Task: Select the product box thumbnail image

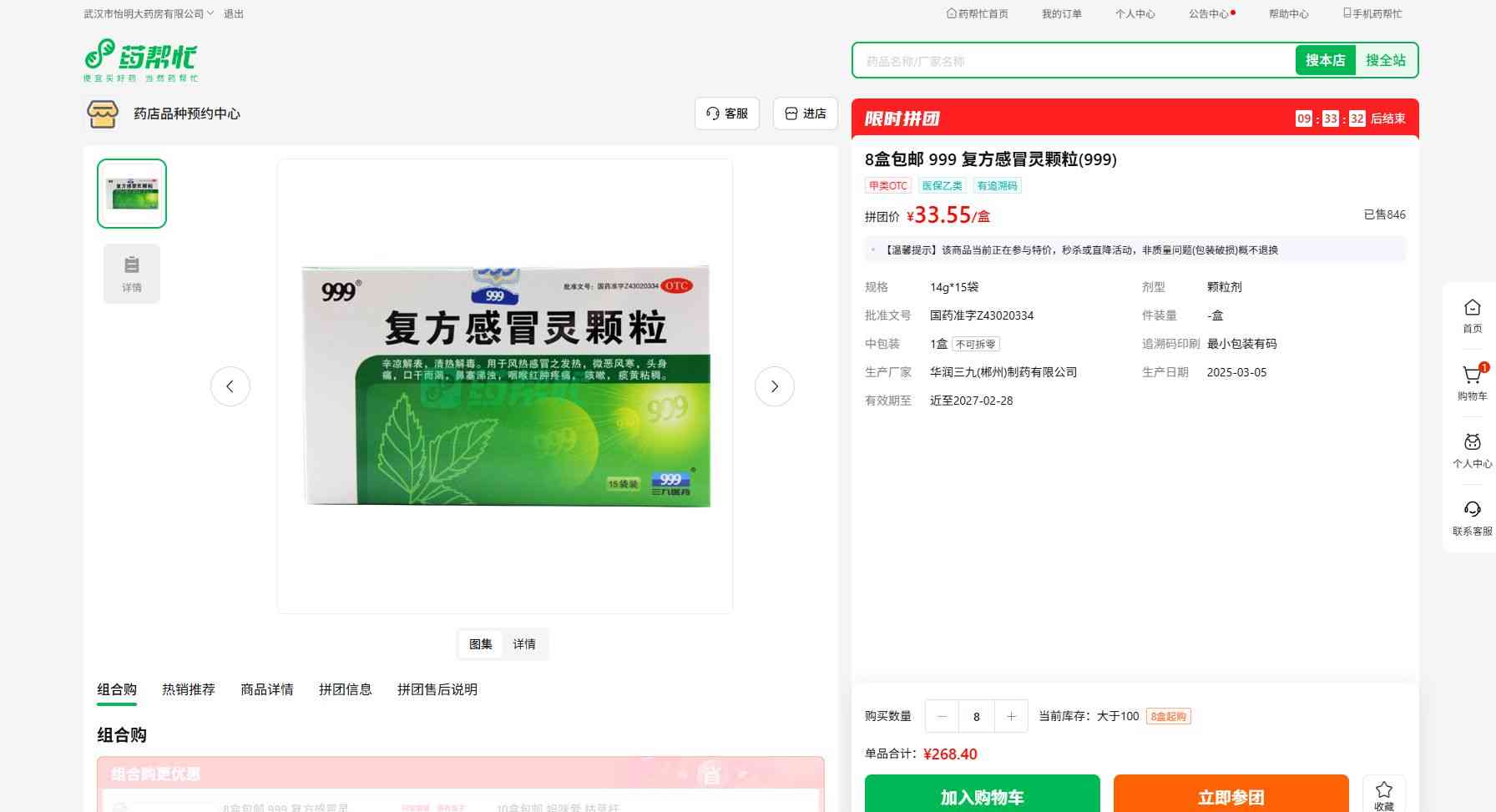Action: pyautogui.click(x=132, y=194)
